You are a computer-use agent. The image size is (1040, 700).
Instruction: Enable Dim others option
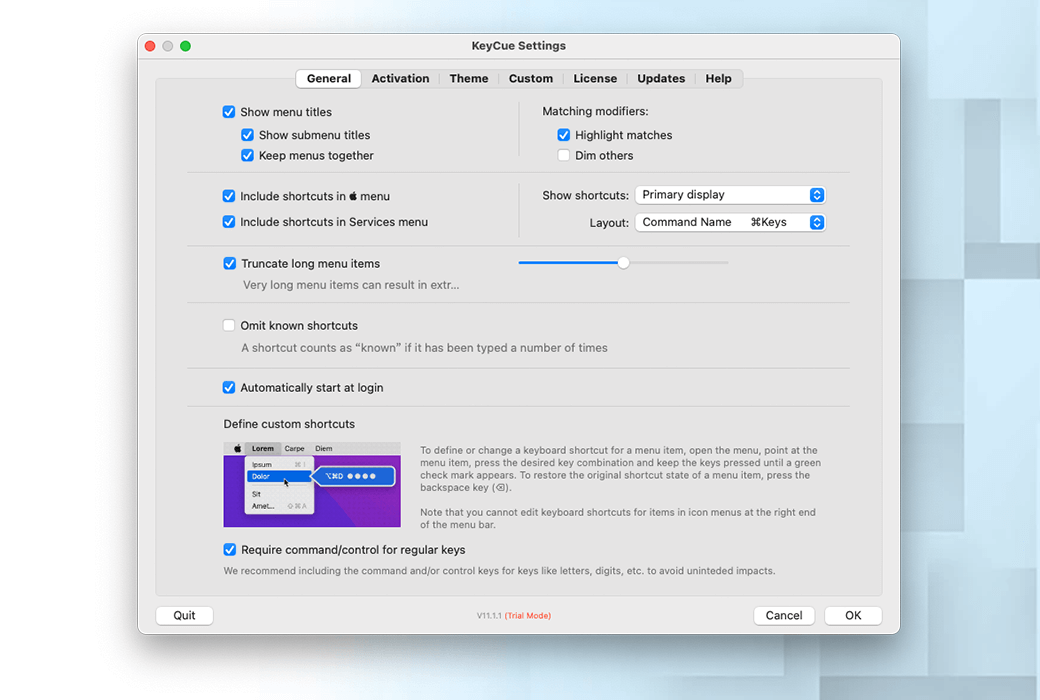(563, 156)
